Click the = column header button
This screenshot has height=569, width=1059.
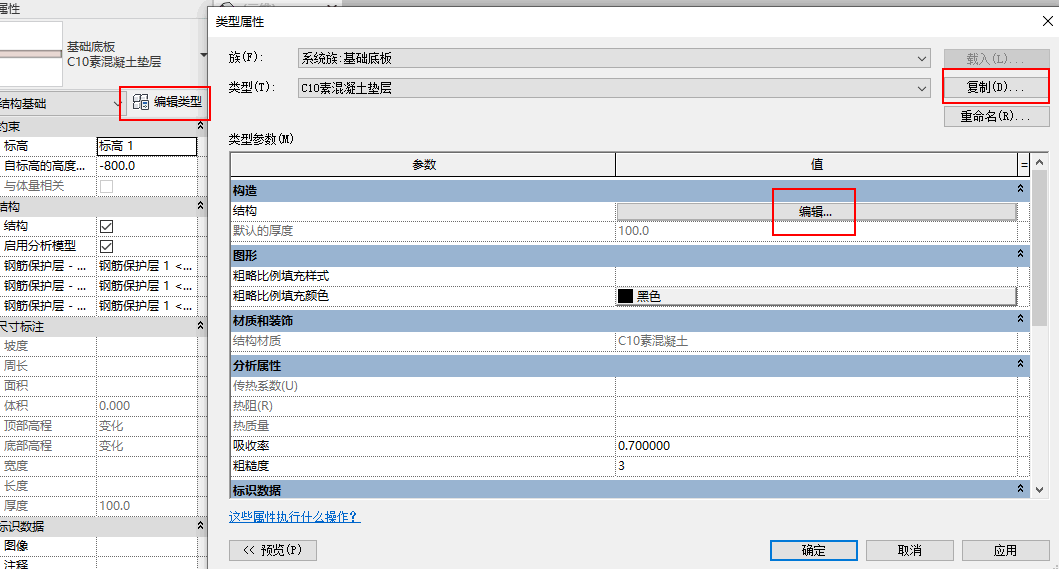coord(1023,164)
